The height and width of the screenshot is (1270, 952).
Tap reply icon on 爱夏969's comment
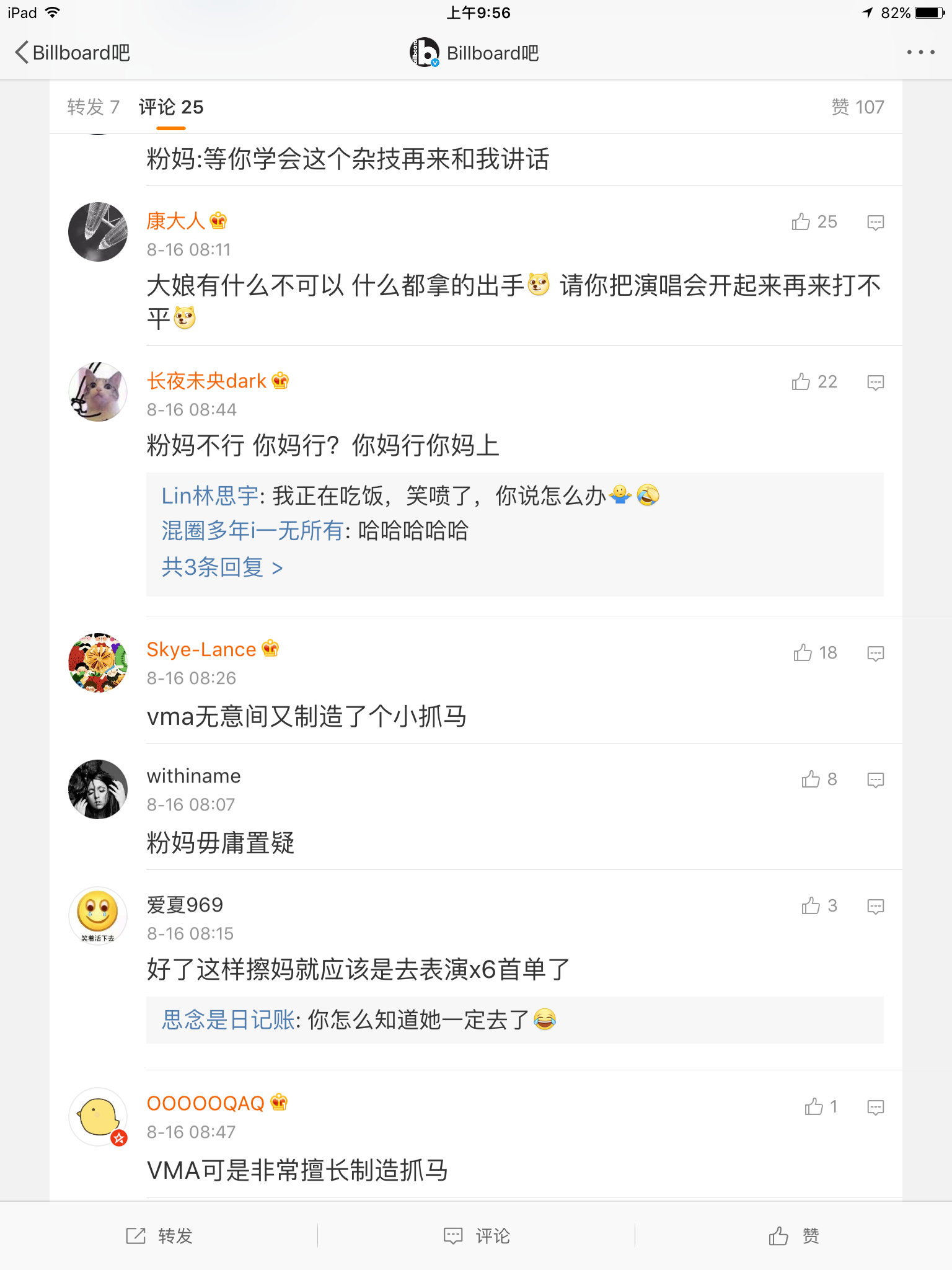point(875,907)
